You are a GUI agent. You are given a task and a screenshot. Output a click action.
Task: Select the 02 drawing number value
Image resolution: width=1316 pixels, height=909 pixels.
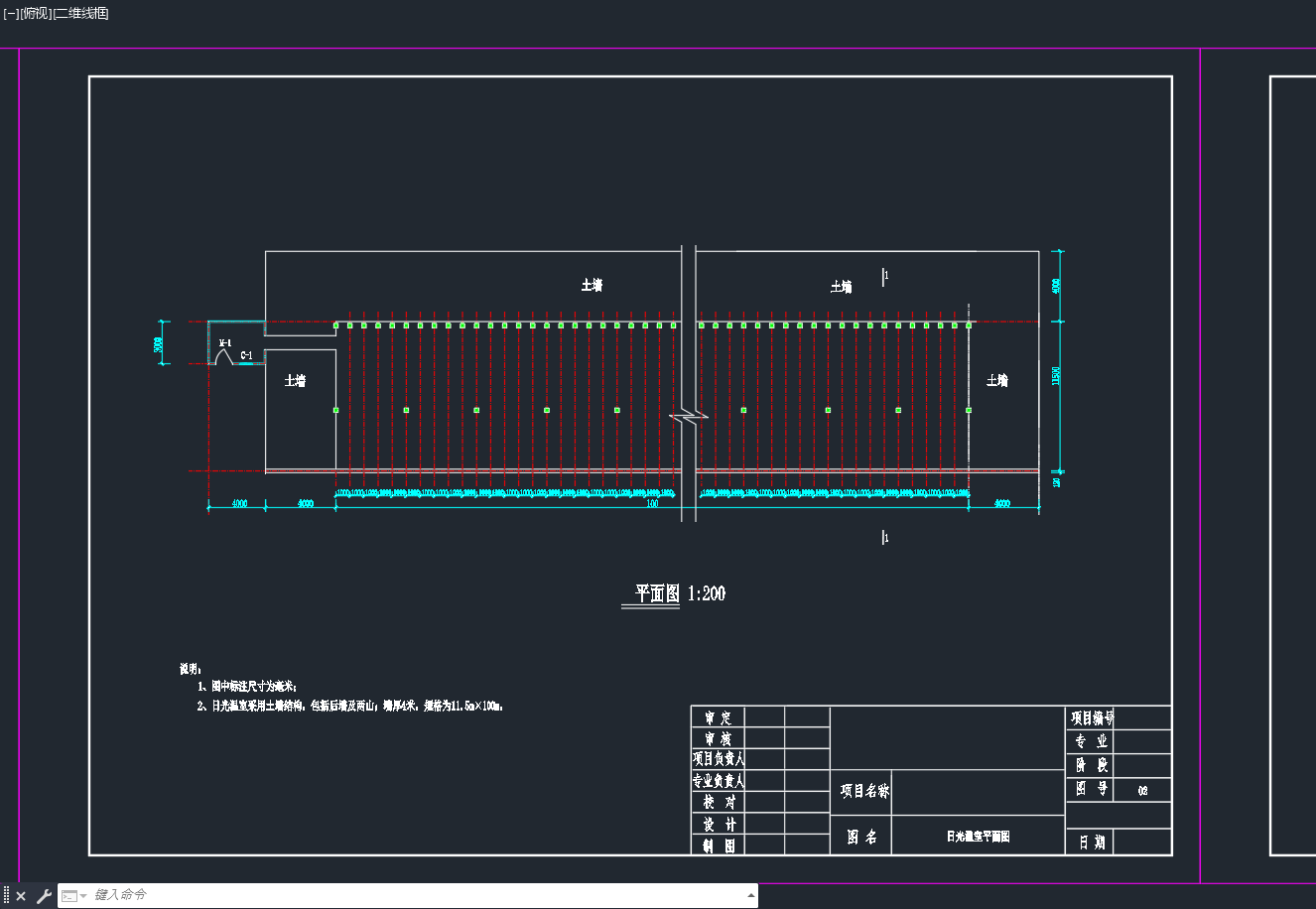coord(1143,791)
